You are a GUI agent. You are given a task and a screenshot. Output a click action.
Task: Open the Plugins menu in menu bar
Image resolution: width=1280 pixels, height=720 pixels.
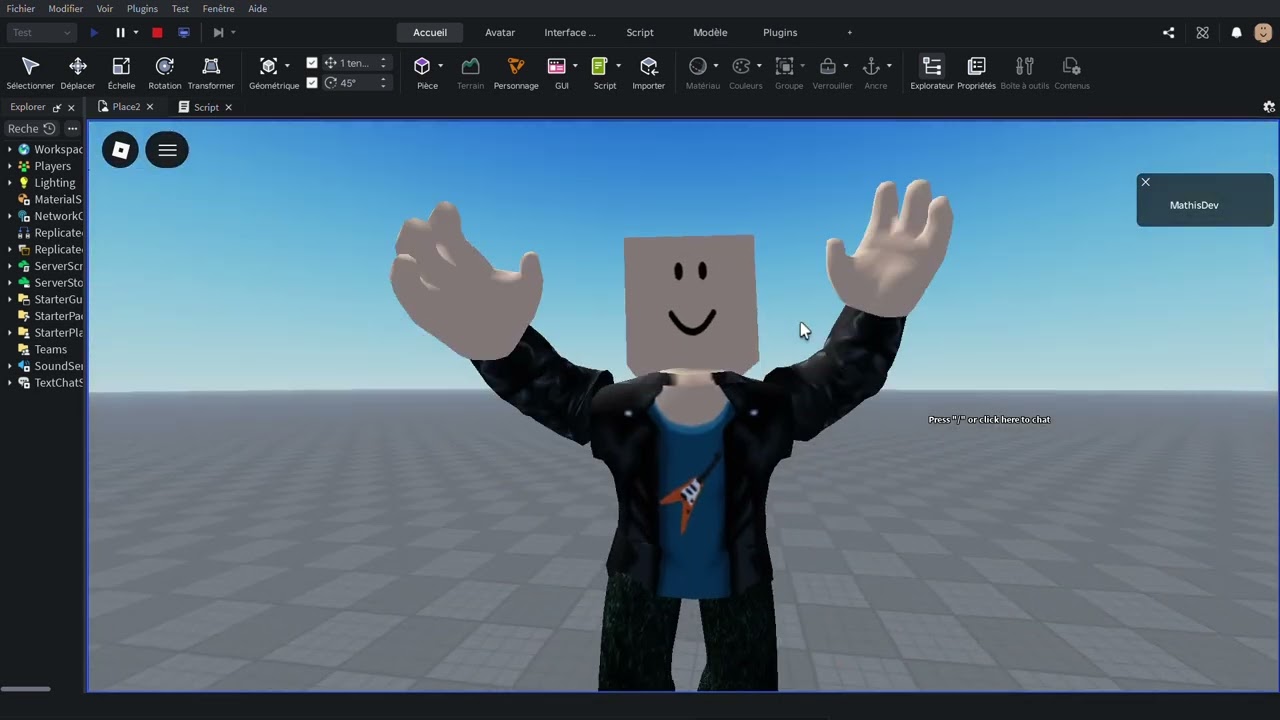[x=142, y=9]
